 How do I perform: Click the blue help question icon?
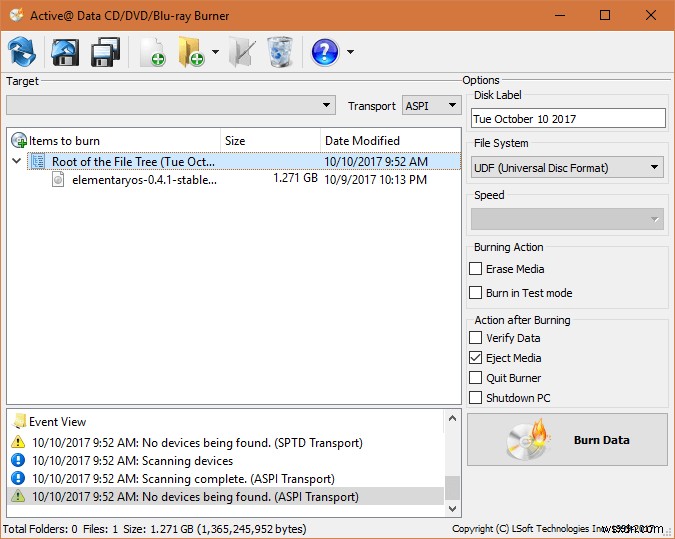(325, 52)
